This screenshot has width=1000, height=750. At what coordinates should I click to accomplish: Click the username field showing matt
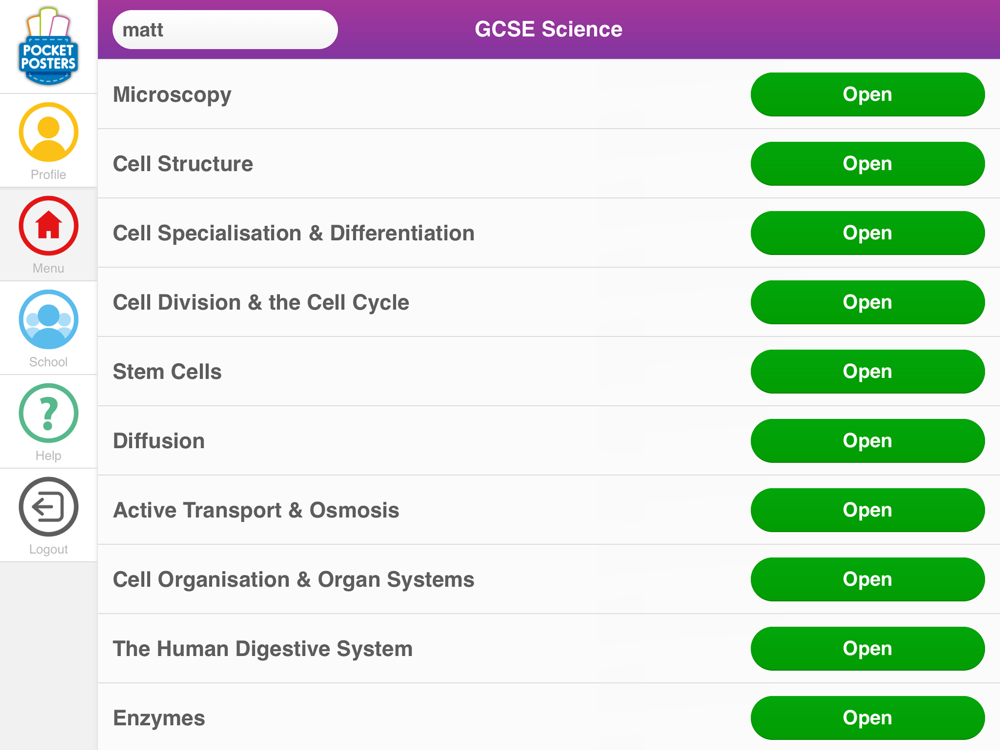pos(225,30)
